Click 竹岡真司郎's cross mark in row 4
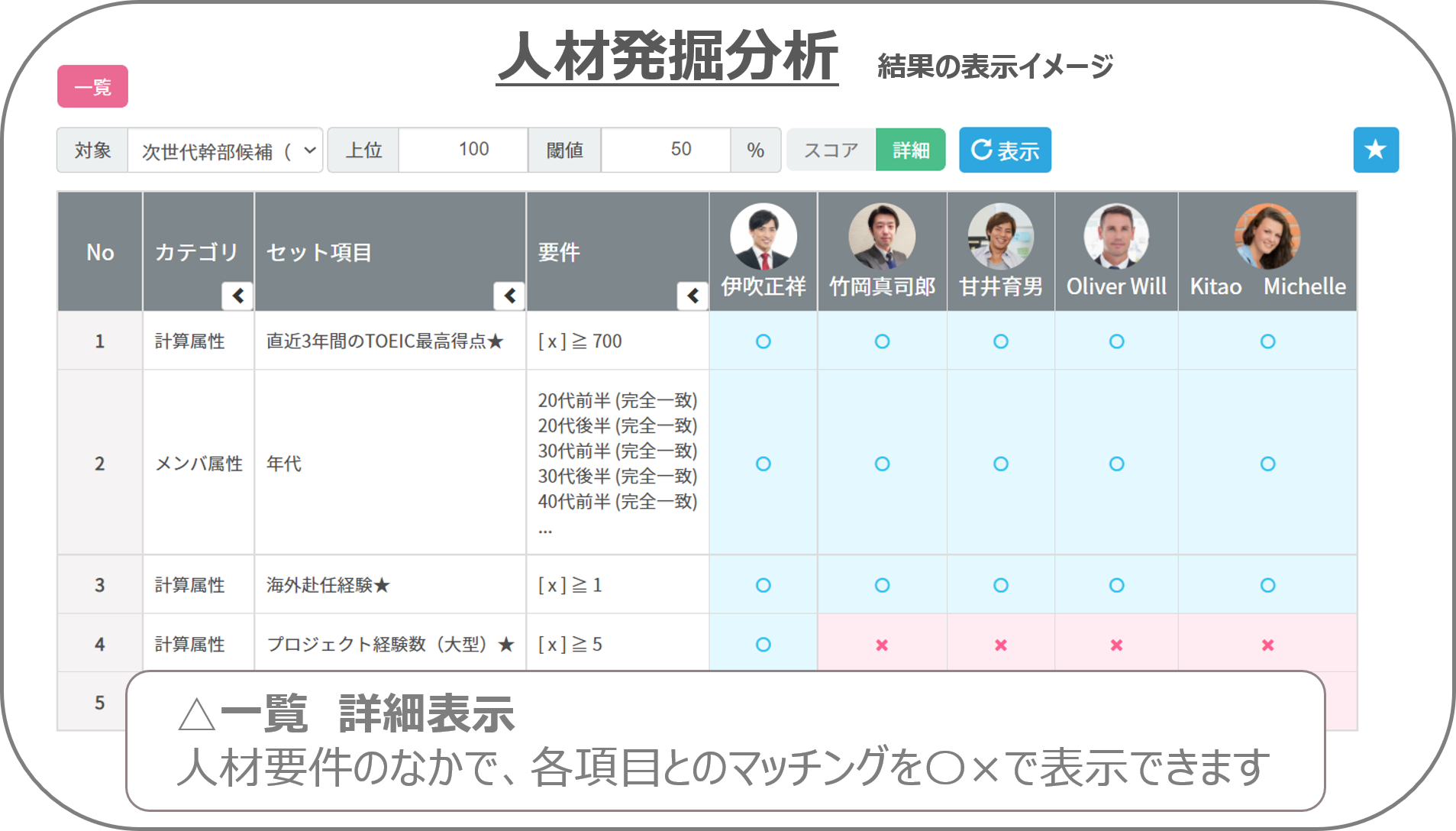Viewport: 1456px width, 831px height. point(882,645)
